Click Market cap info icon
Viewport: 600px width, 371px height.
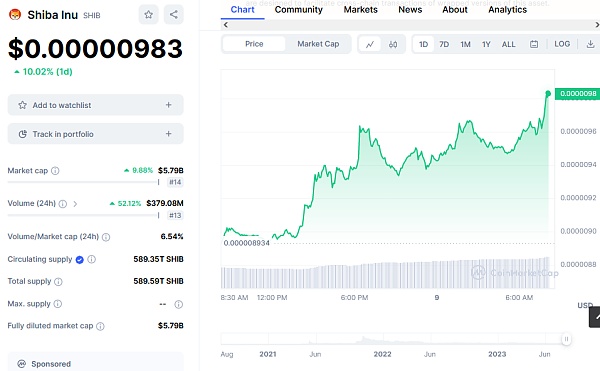(x=55, y=171)
